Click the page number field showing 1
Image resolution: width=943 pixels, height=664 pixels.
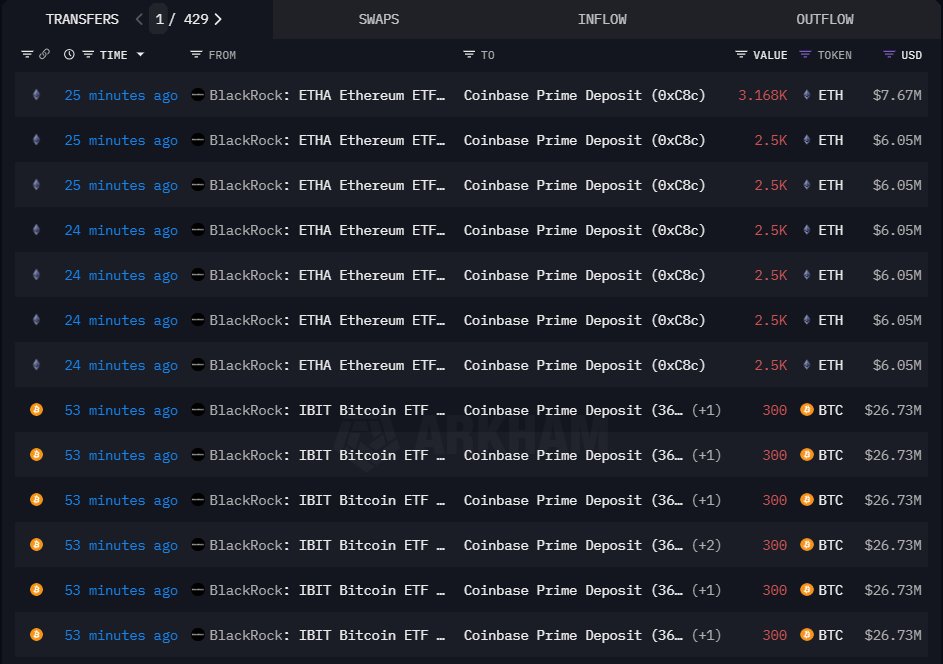[159, 19]
